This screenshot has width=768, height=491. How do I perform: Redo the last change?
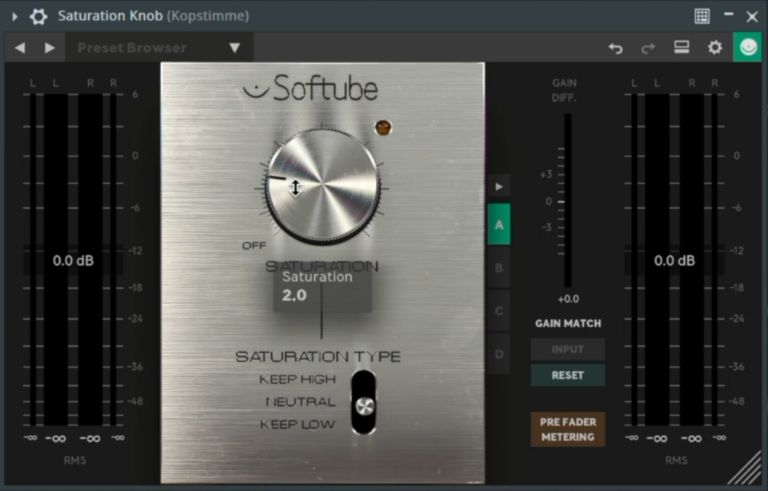pyautogui.click(x=648, y=48)
